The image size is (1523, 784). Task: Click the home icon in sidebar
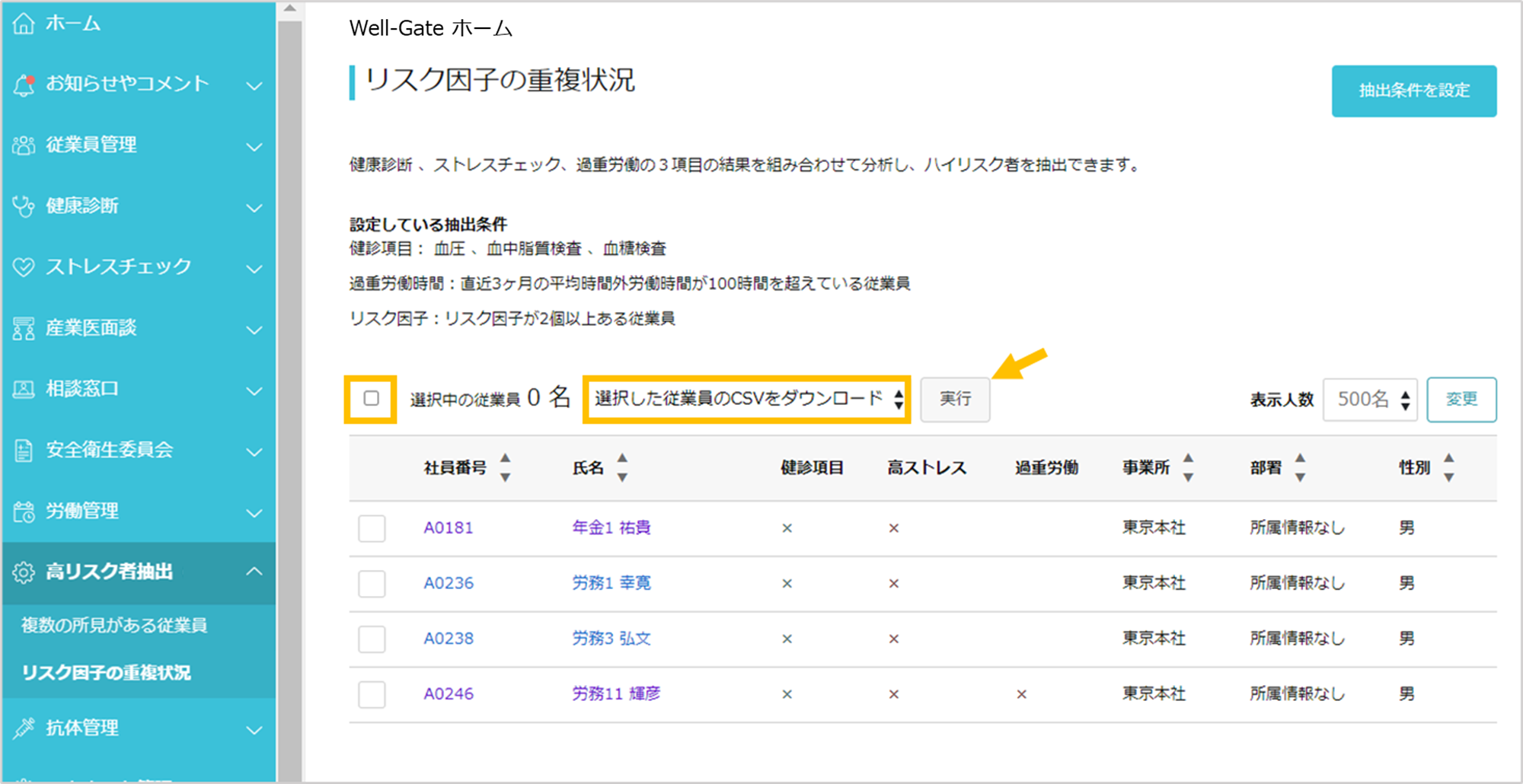tap(24, 24)
